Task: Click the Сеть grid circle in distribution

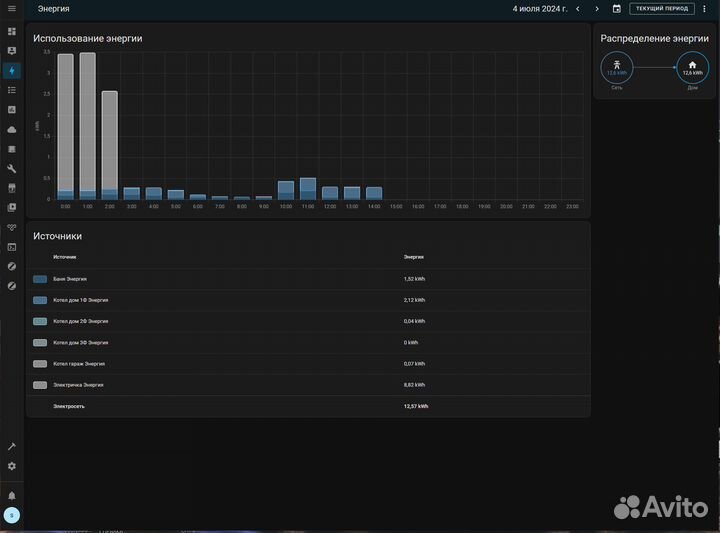Action: click(x=617, y=67)
